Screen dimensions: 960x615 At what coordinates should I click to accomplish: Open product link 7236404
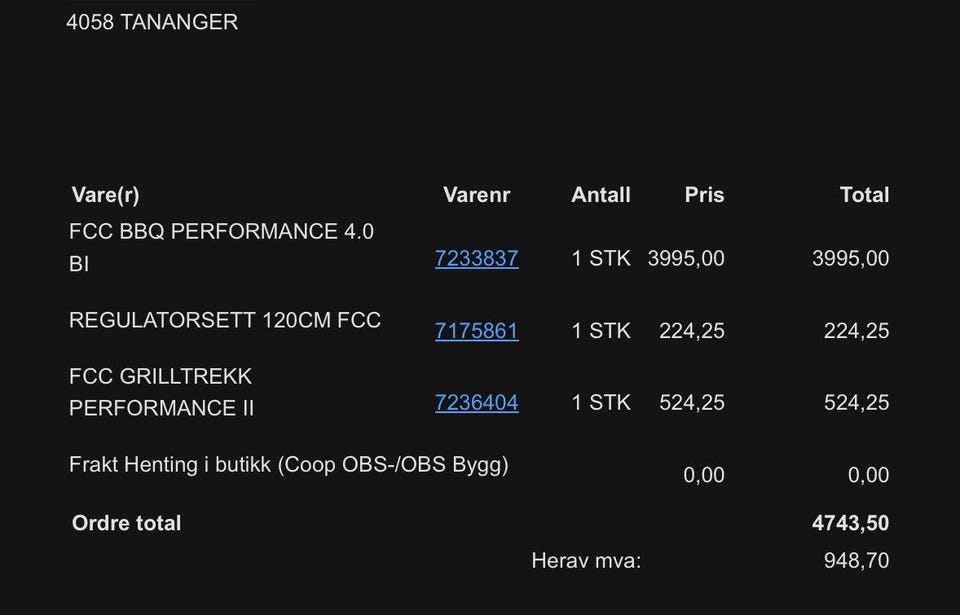coord(476,402)
